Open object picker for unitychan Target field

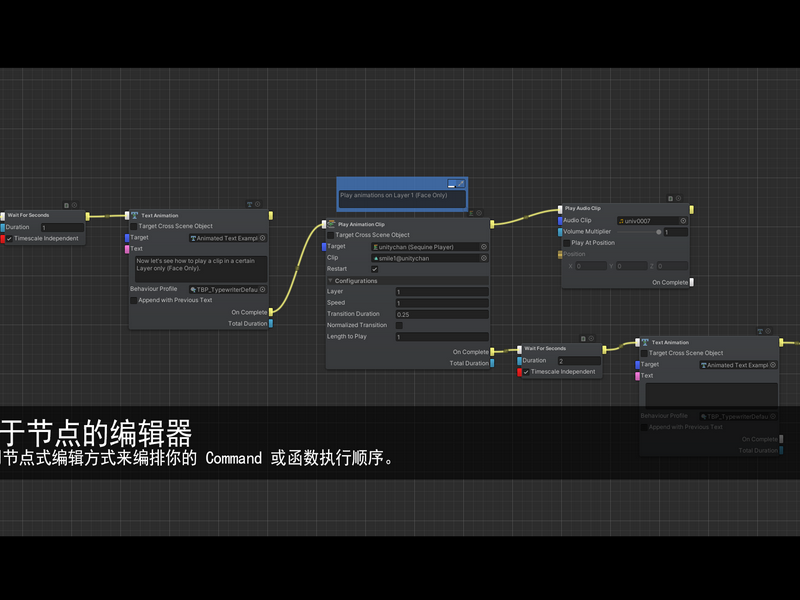pyautogui.click(x=484, y=247)
